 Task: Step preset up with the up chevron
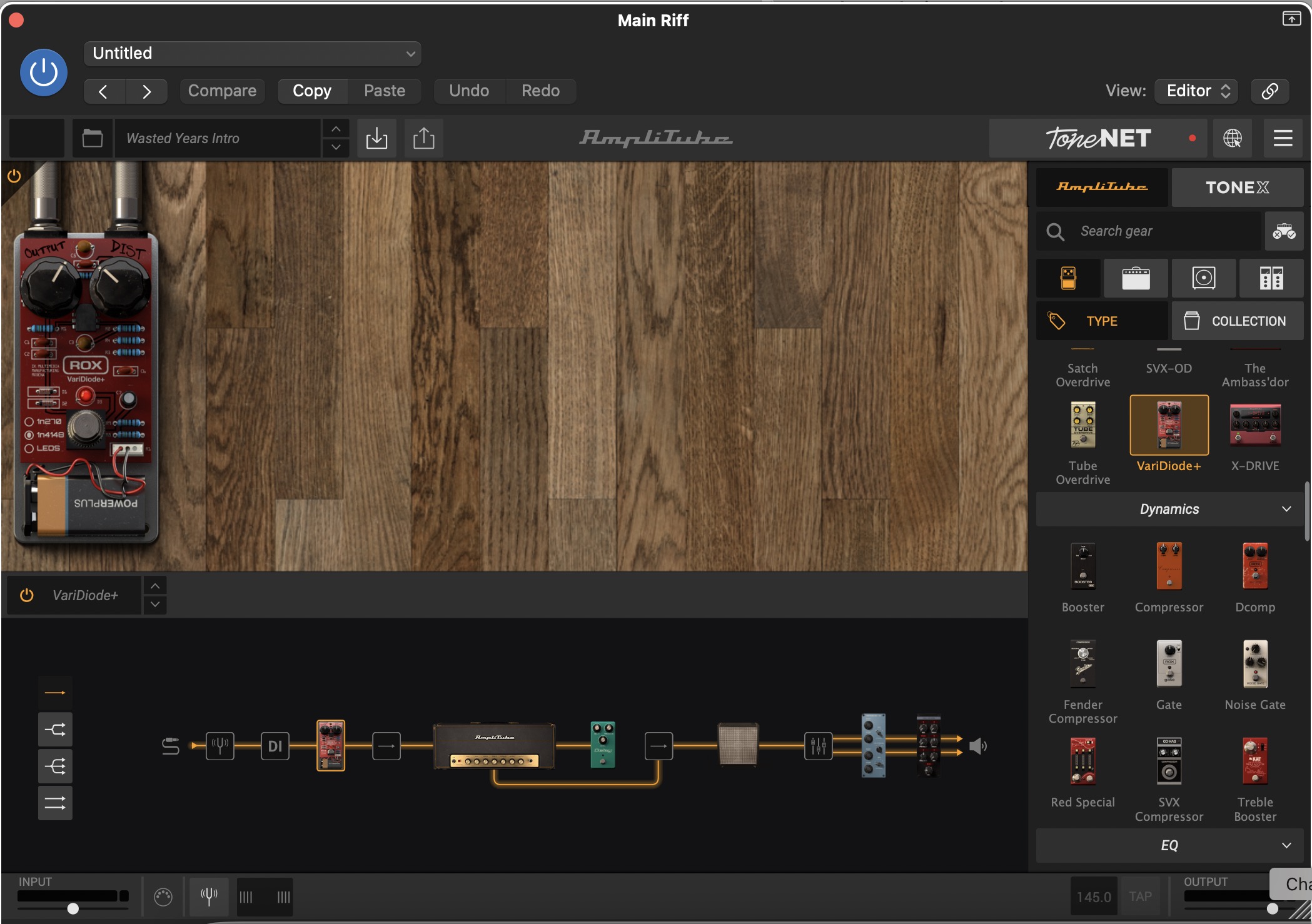[336, 129]
